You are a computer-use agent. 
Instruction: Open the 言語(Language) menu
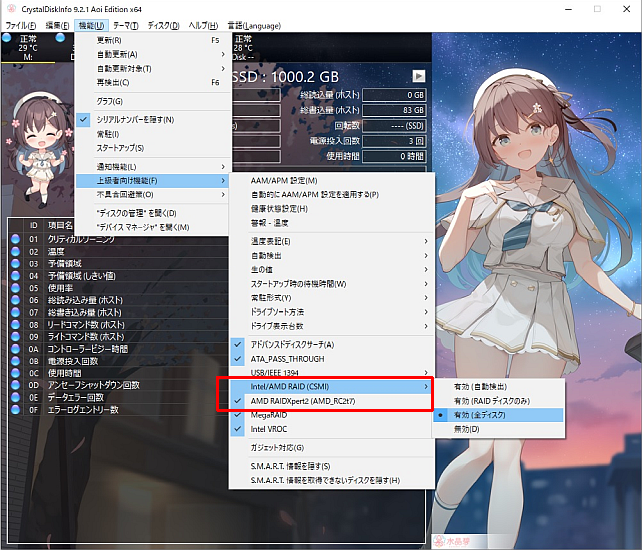tap(254, 25)
